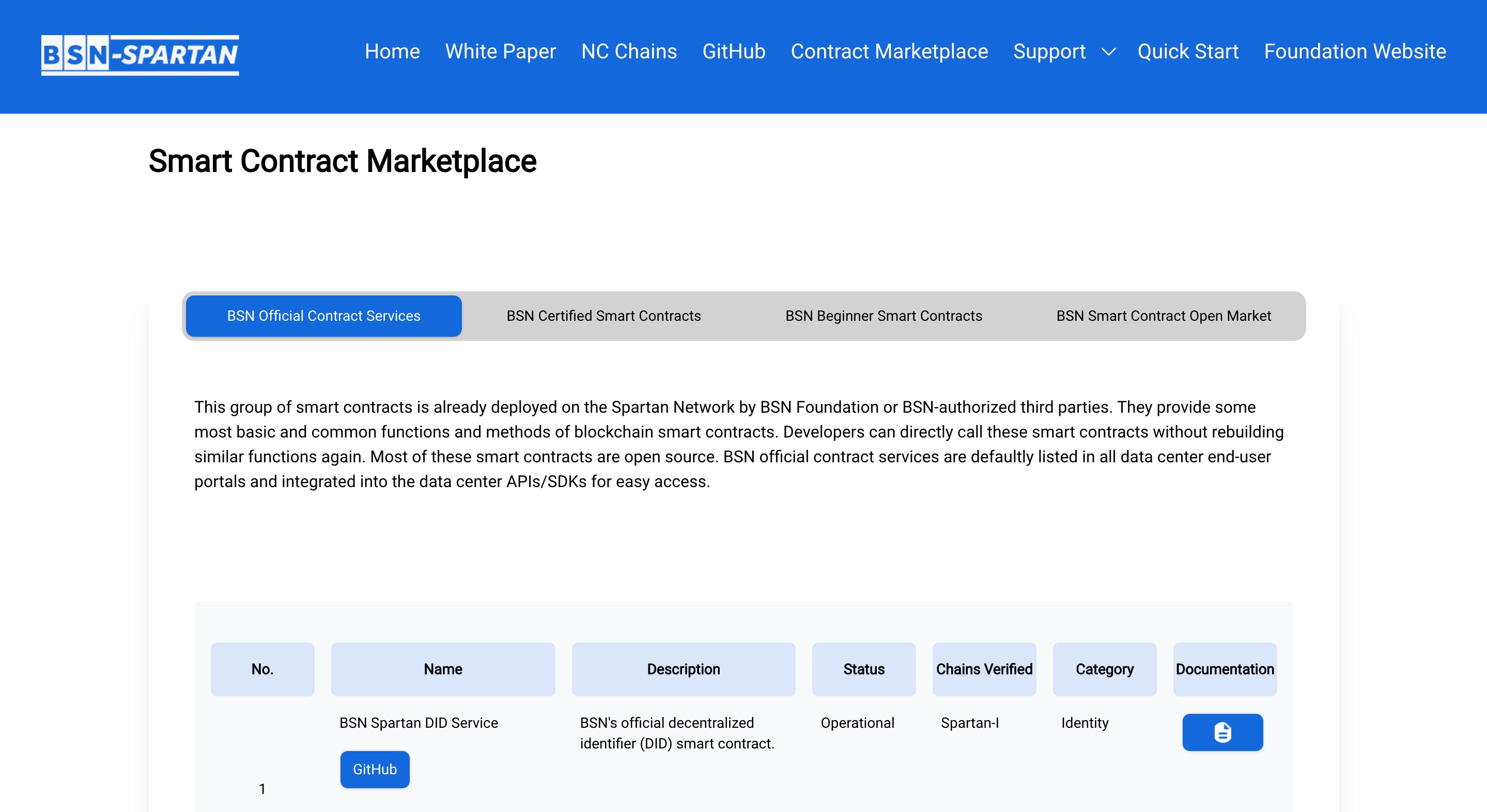Switch to BSN Certified Smart Contracts tab
Viewport: 1487px width, 812px height.
[603, 316]
